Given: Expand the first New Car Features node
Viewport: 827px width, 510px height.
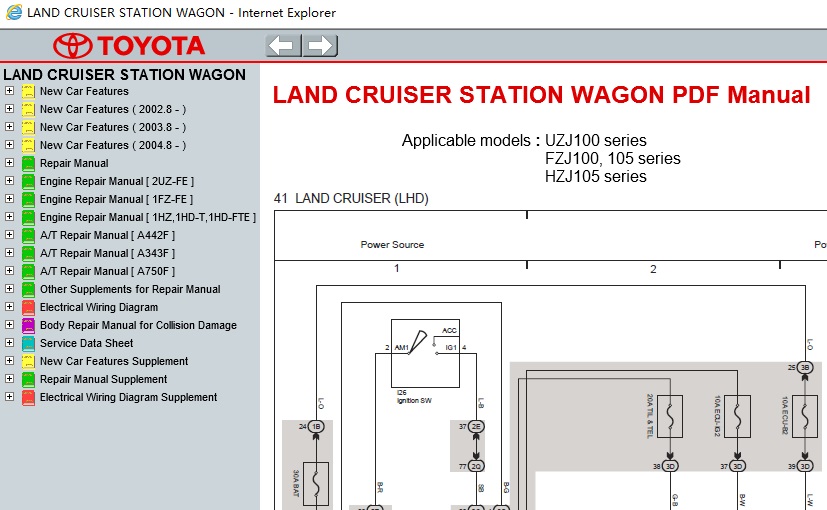Looking at the screenshot, I should click(9, 91).
